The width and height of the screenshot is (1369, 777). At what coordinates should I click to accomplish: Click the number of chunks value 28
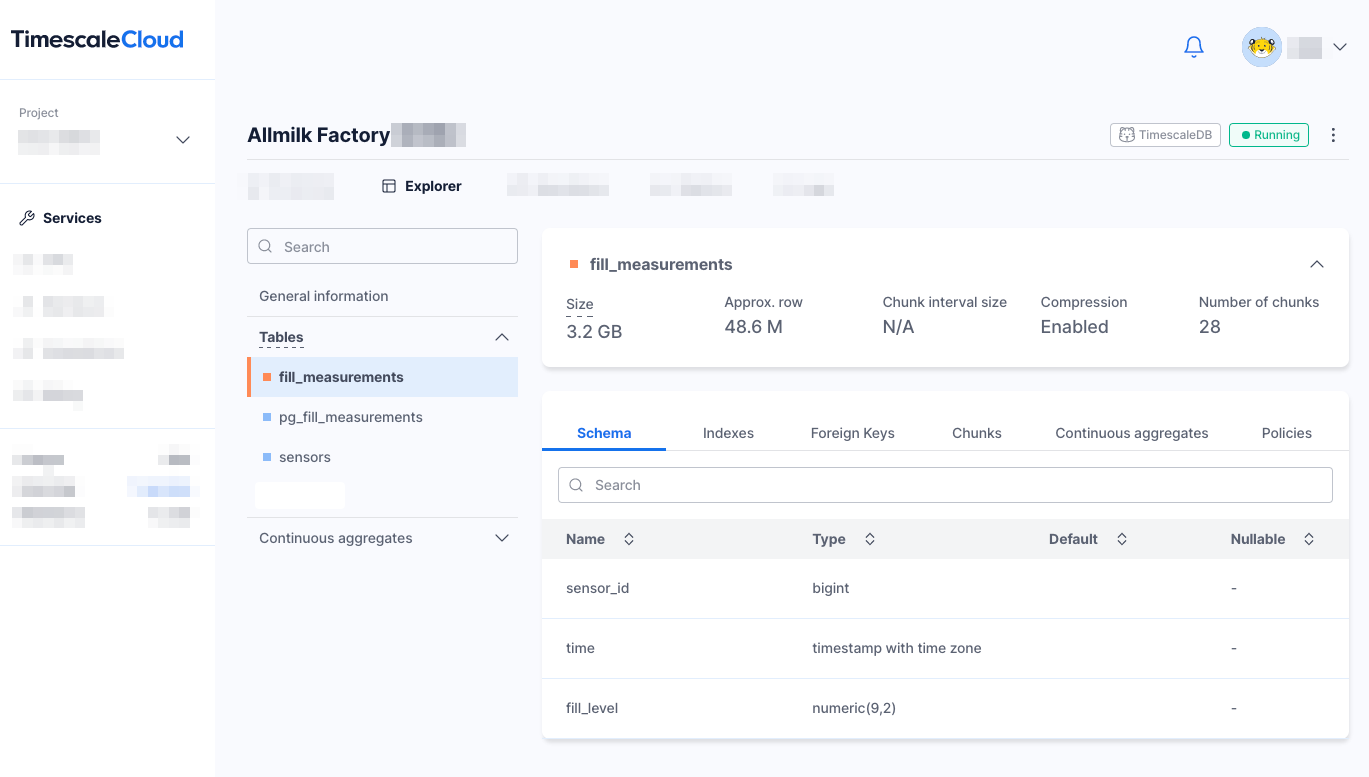[1209, 327]
